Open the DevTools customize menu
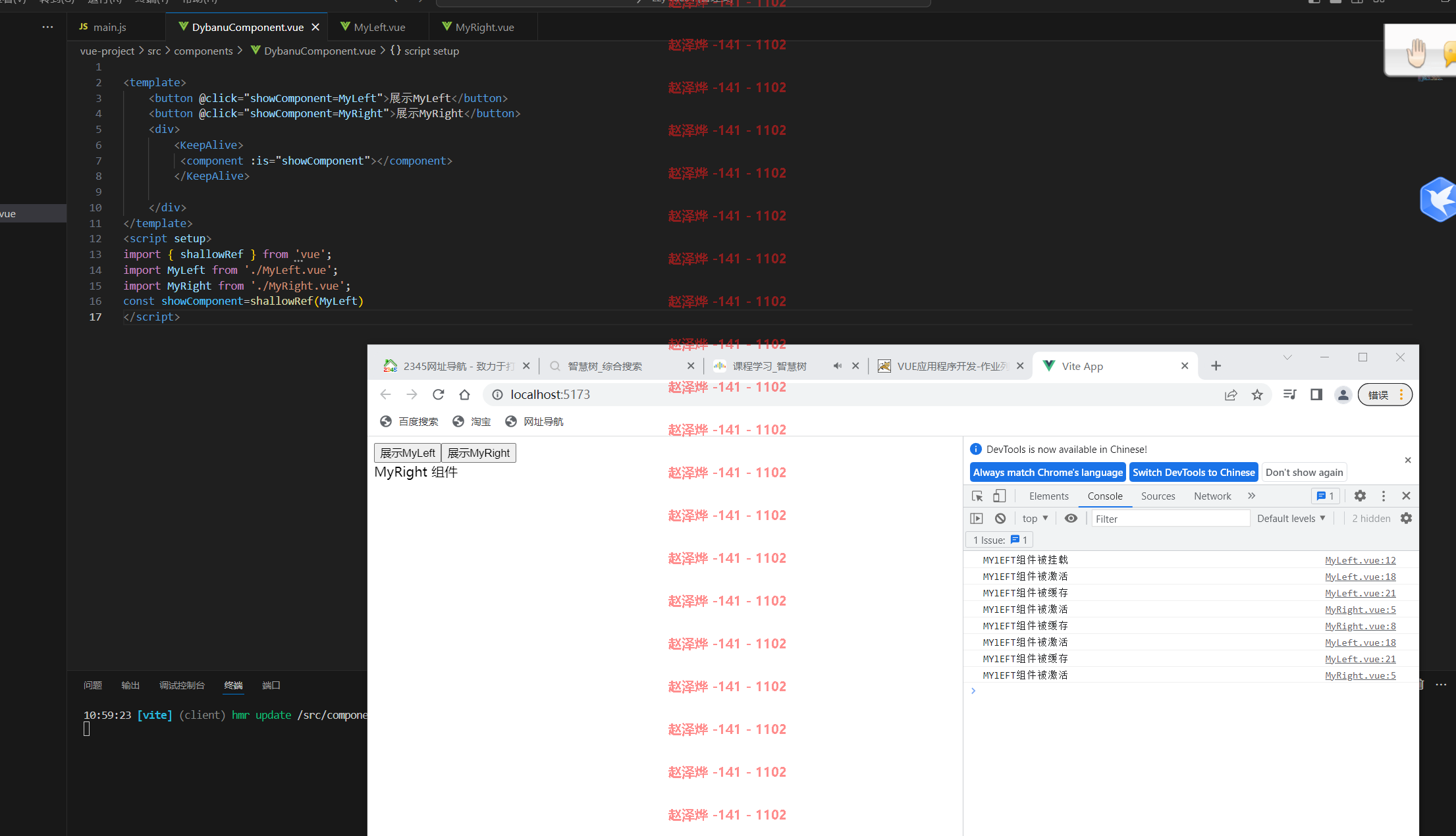Screen dimensions: 1456x836 1384,496
